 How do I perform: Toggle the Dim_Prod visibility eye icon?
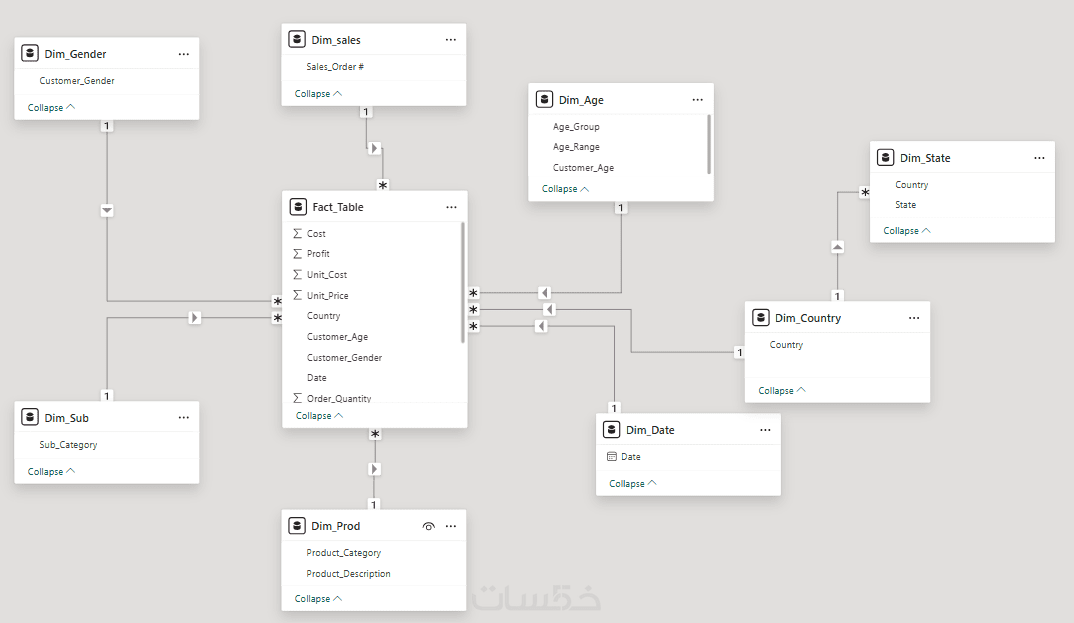click(428, 526)
